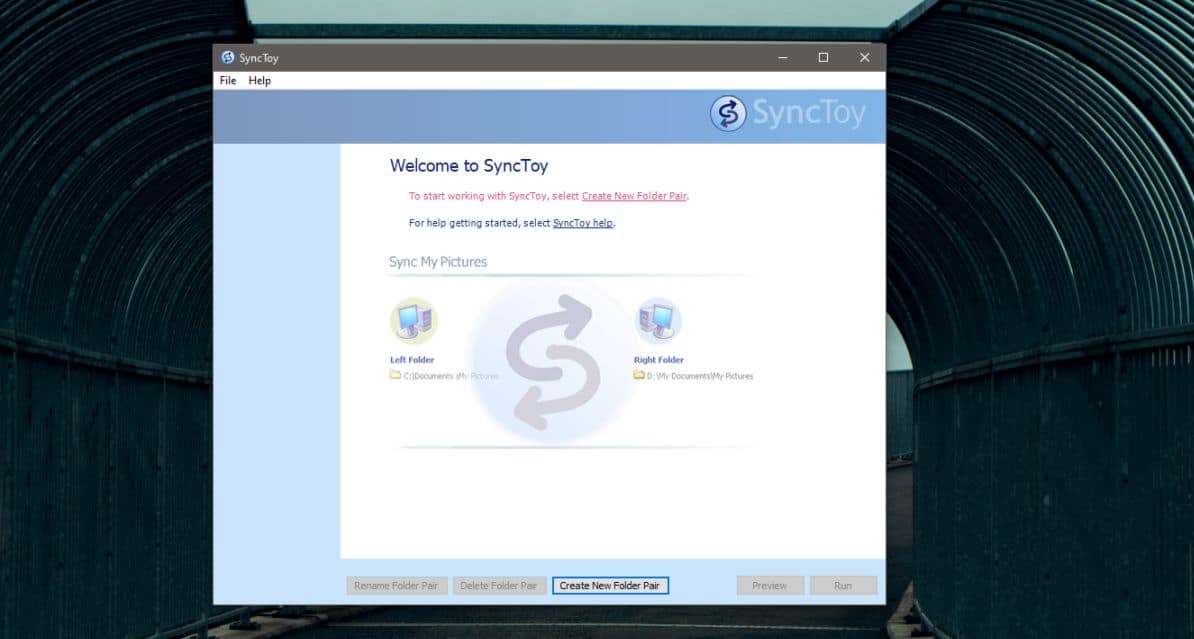1194x639 pixels.
Task: Minimize the SyncToy window
Action: pos(782,57)
